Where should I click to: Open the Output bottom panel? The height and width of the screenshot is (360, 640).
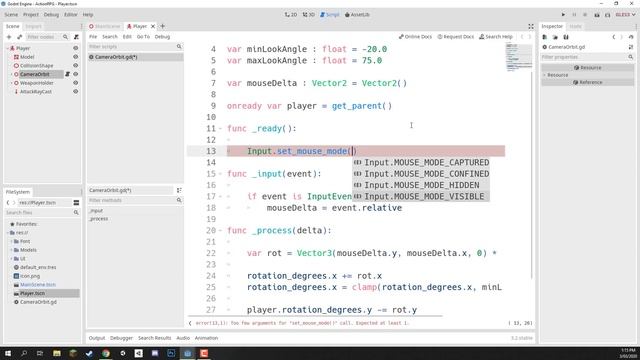[x=97, y=338]
